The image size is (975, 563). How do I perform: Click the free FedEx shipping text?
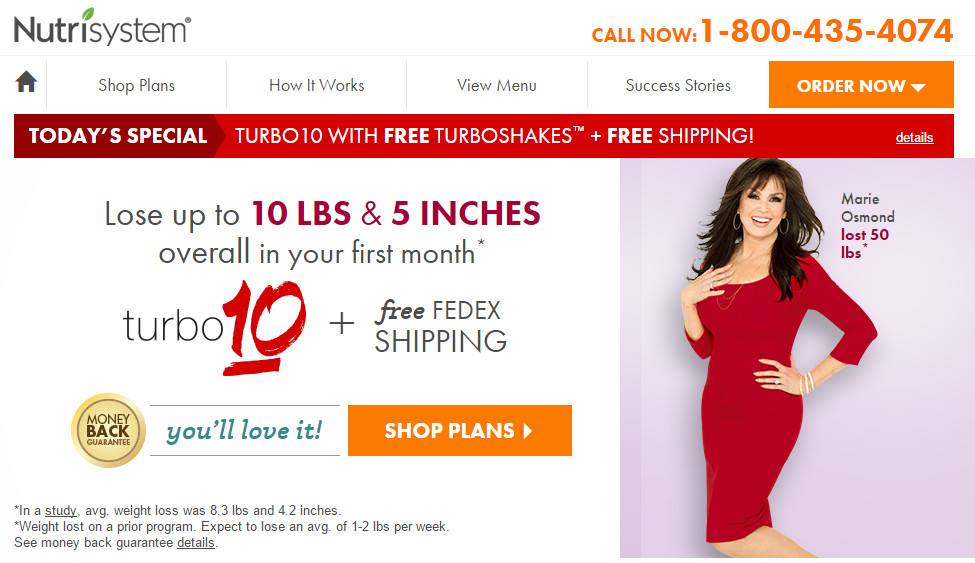[440, 327]
